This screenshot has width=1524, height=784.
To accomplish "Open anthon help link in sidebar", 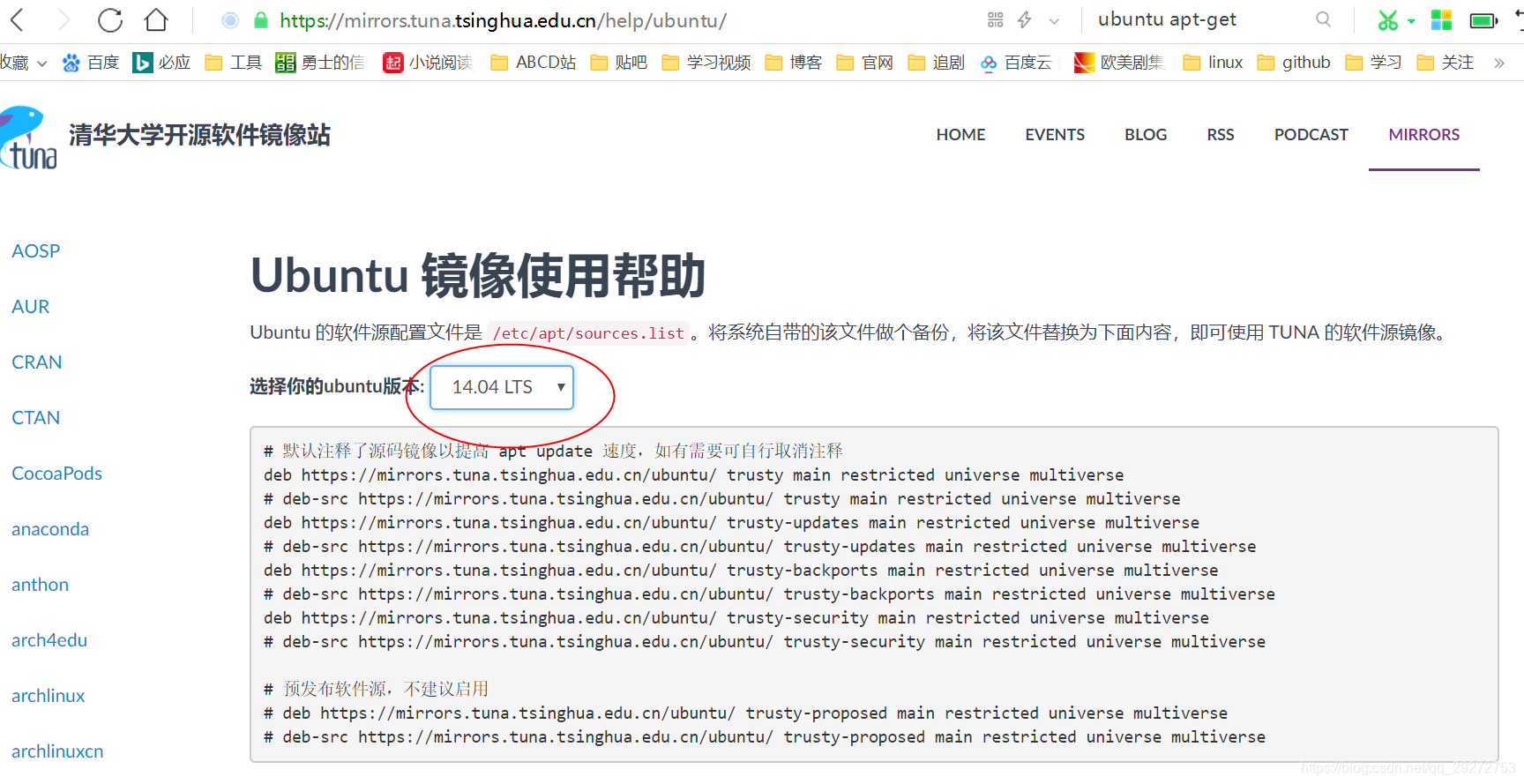I will coord(40,585).
